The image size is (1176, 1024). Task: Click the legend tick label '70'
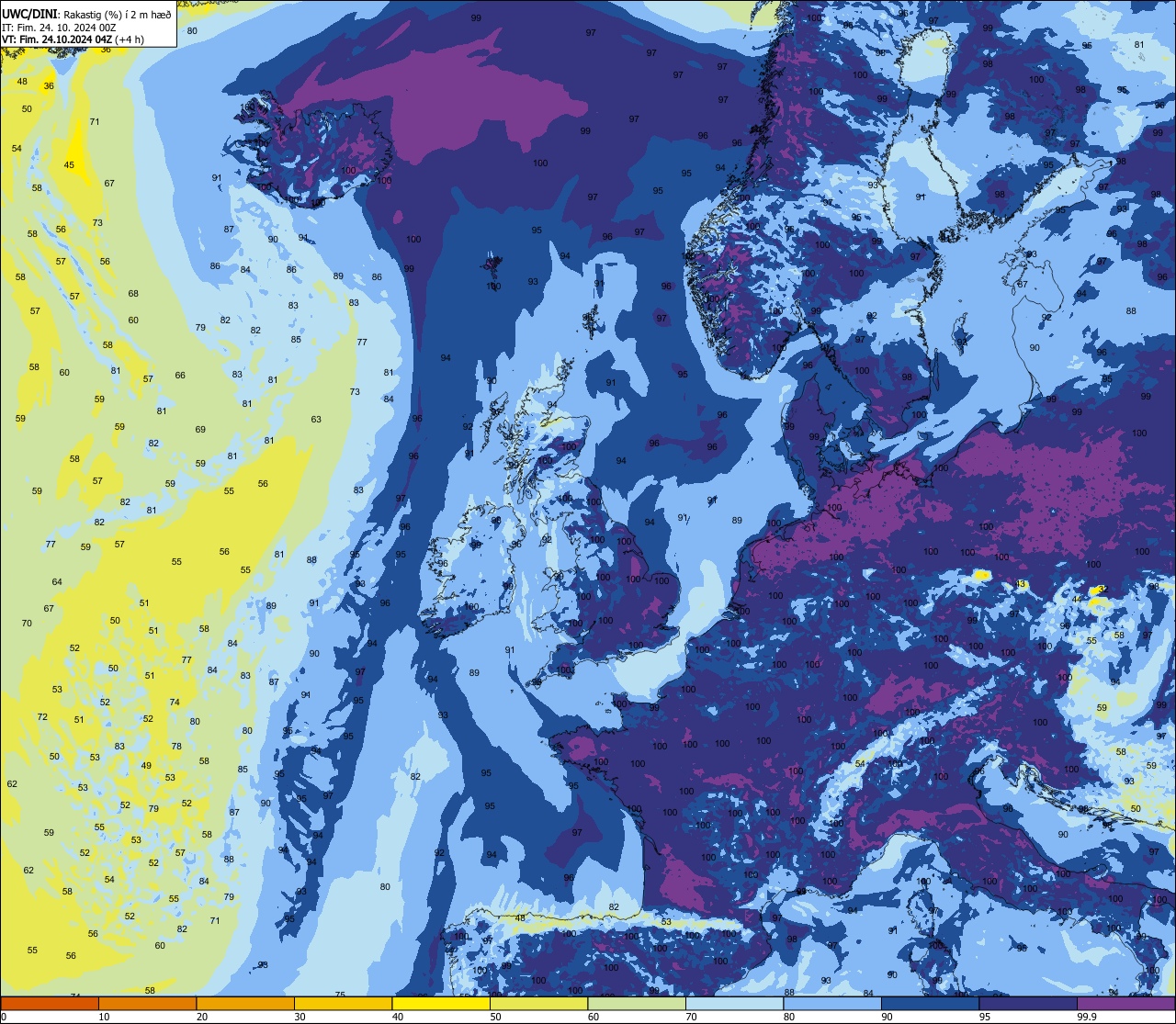click(x=691, y=1017)
